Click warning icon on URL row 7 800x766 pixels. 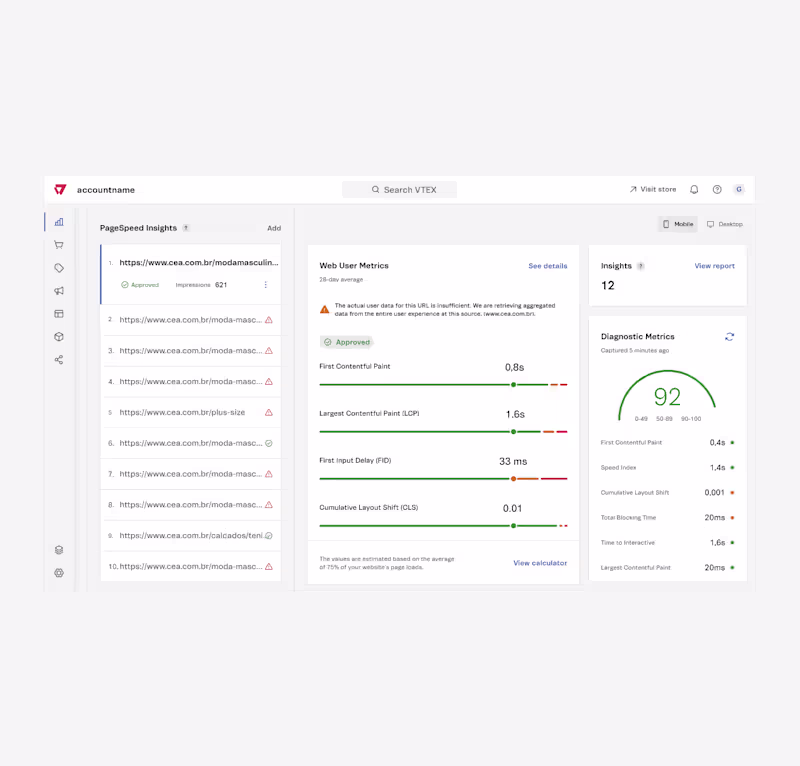[269, 474]
